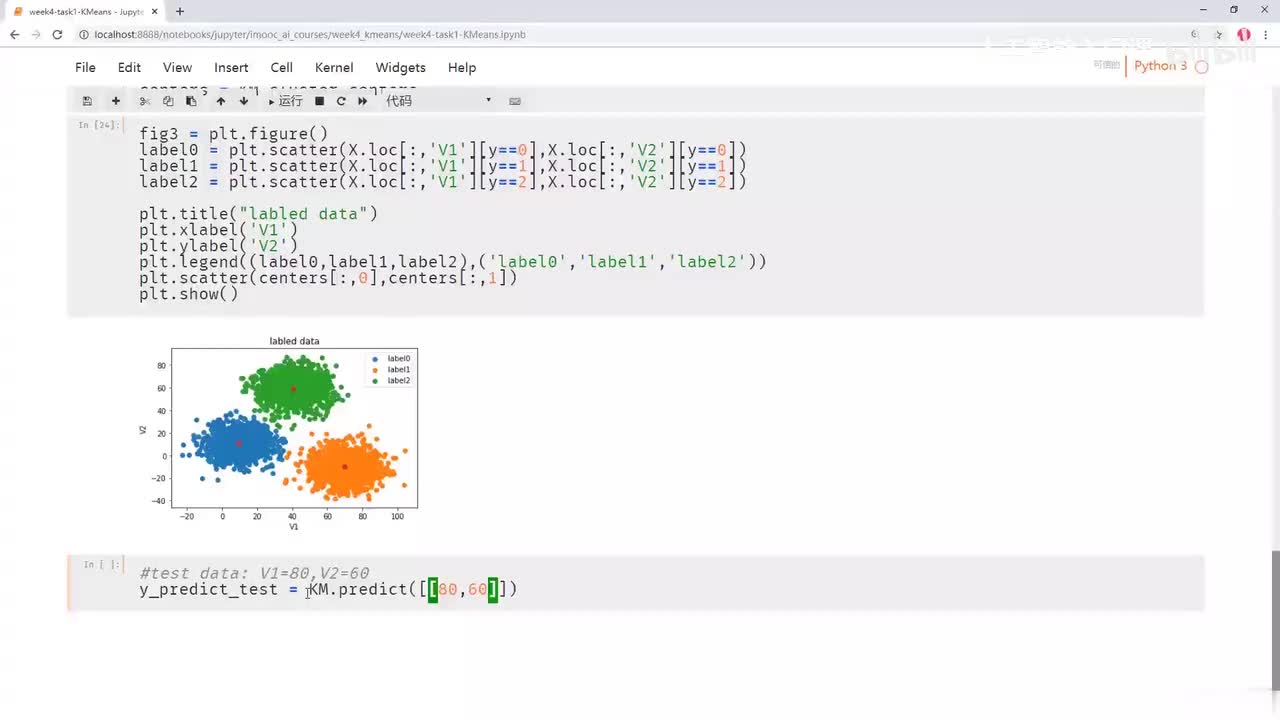Viewport: 1280px width, 720px height.
Task: Open the Help menu
Action: coord(462,68)
